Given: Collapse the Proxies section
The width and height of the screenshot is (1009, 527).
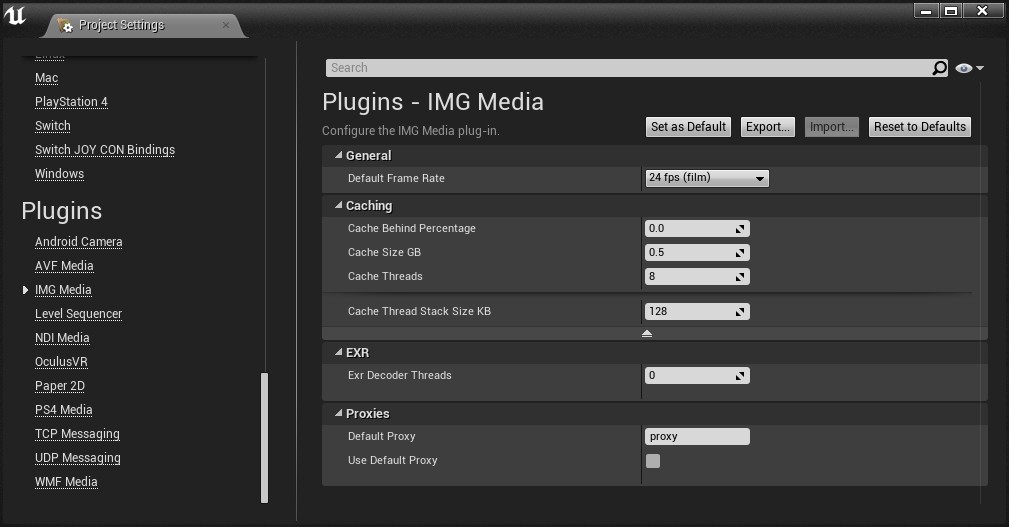Looking at the screenshot, I should click(338, 413).
